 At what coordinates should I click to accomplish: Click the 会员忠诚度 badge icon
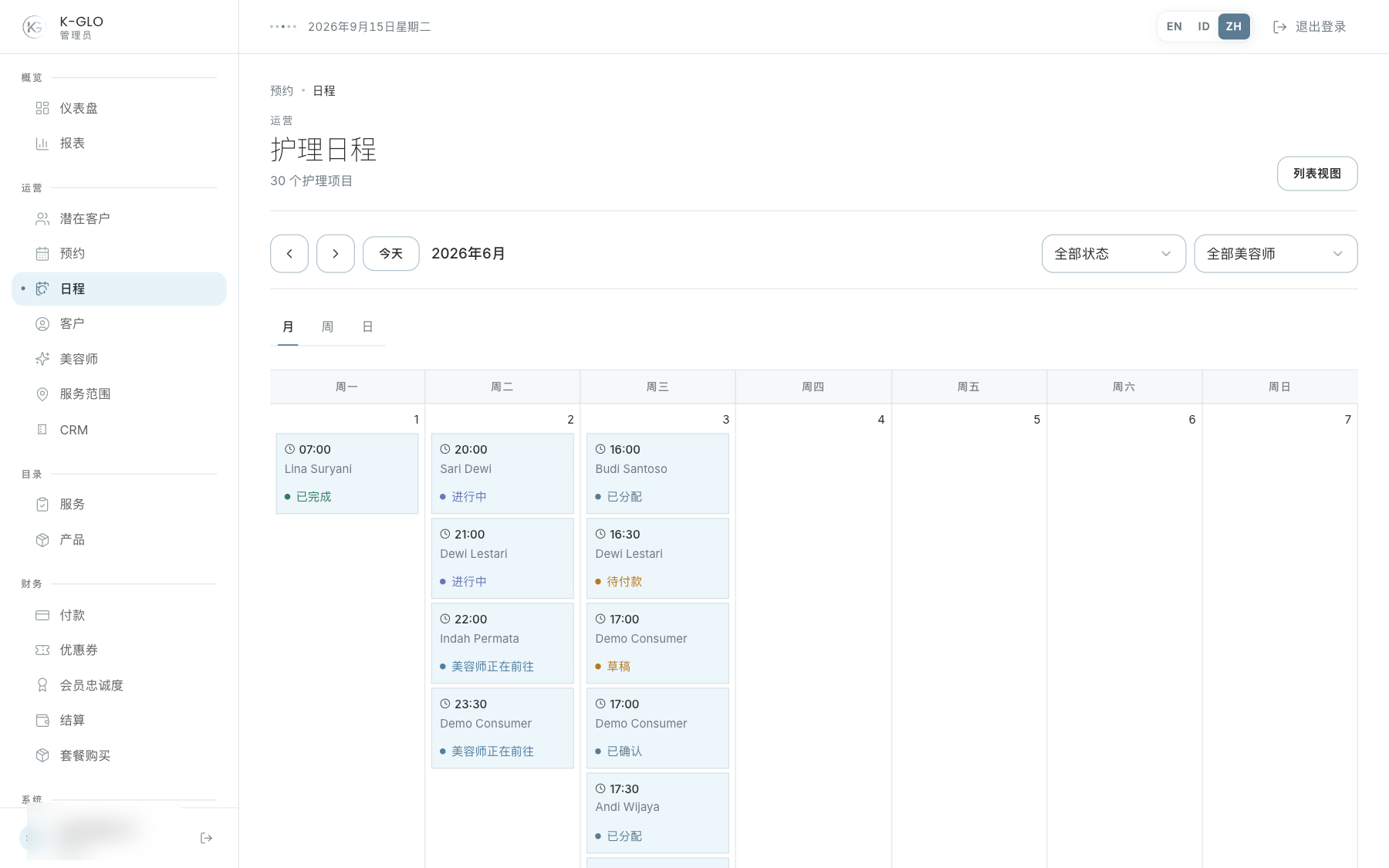pyautogui.click(x=42, y=685)
